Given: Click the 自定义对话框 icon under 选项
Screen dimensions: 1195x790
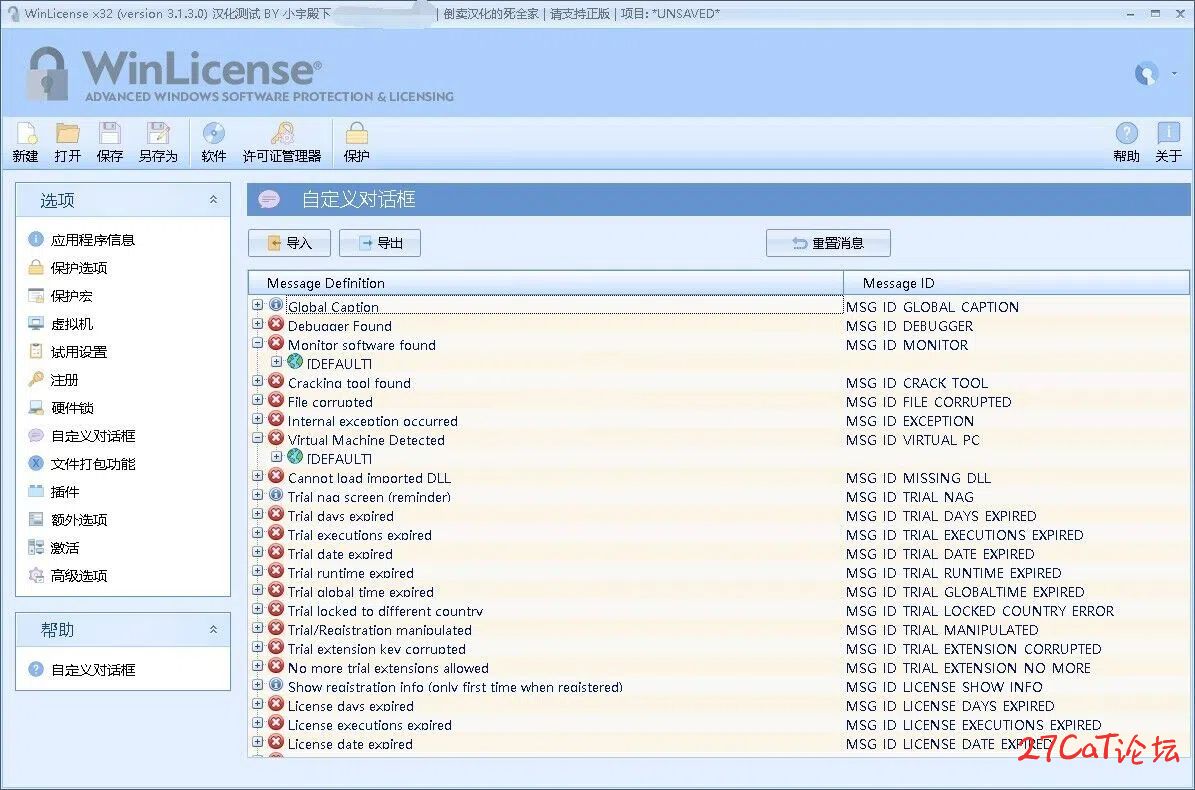Looking at the screenshot, I should tap(36, 436).
